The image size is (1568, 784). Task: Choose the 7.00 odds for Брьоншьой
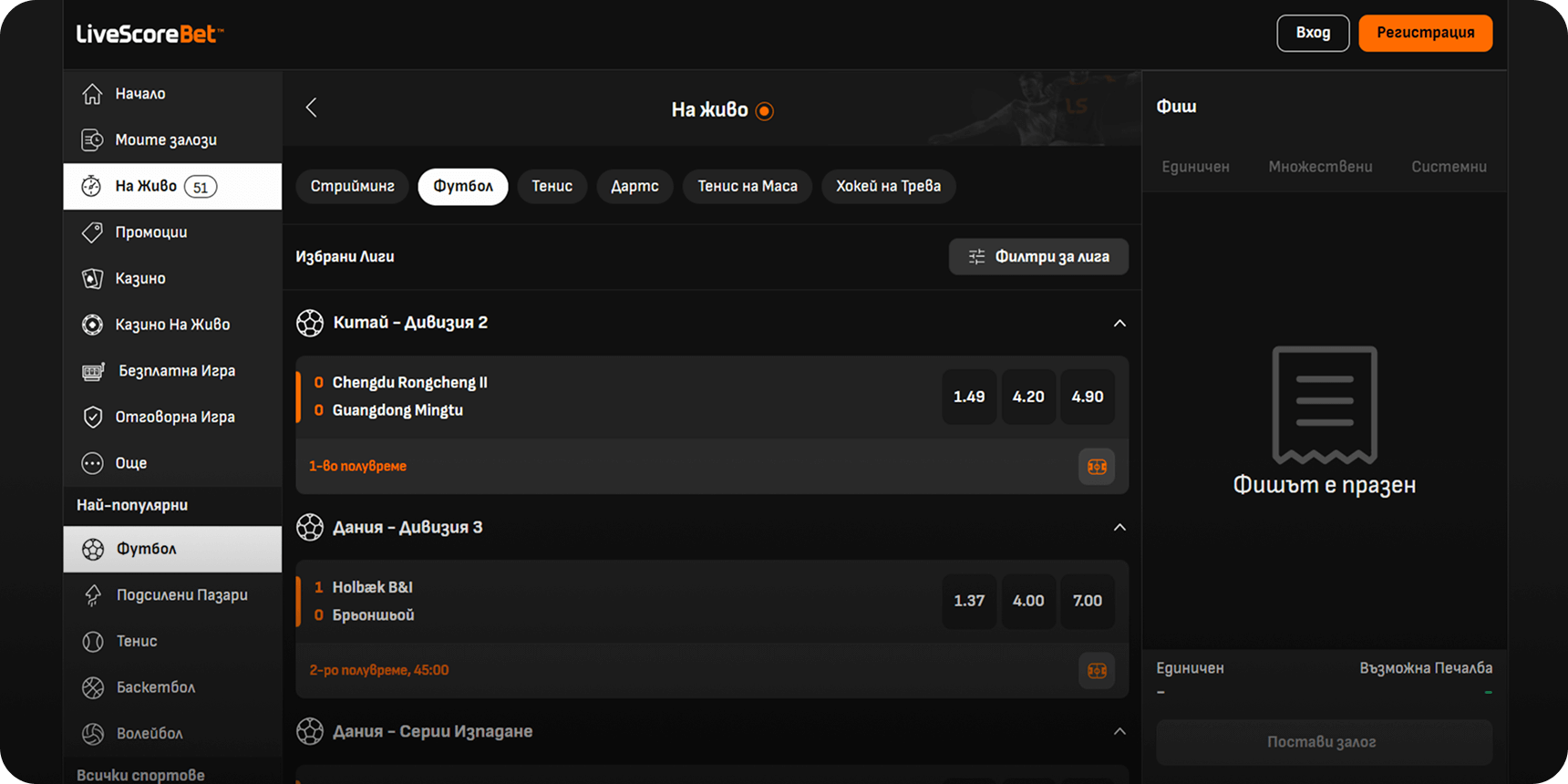(1087, 602)
